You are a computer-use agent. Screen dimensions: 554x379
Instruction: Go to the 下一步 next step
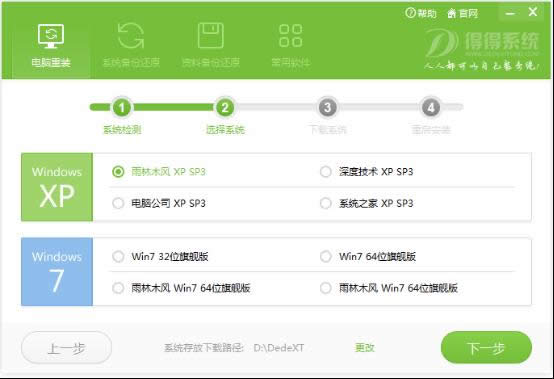pyautogui.click(x=486, y=348)
